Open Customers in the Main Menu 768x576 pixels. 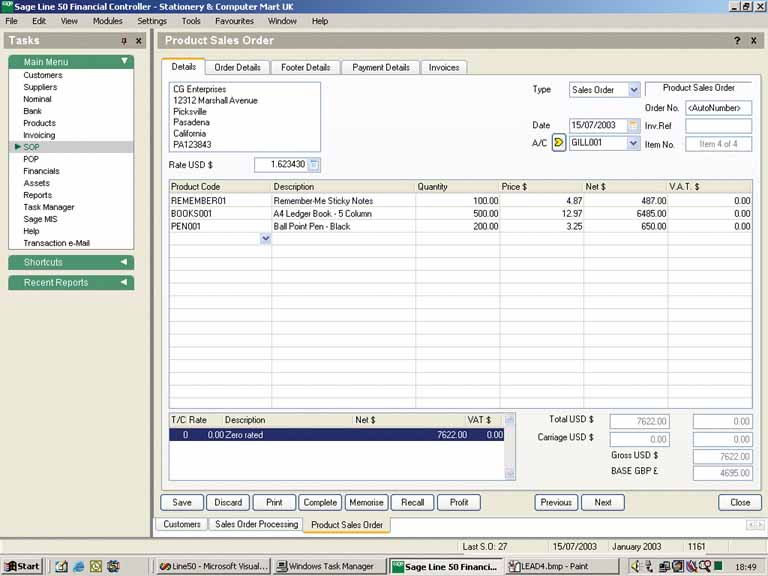point(43,75)
